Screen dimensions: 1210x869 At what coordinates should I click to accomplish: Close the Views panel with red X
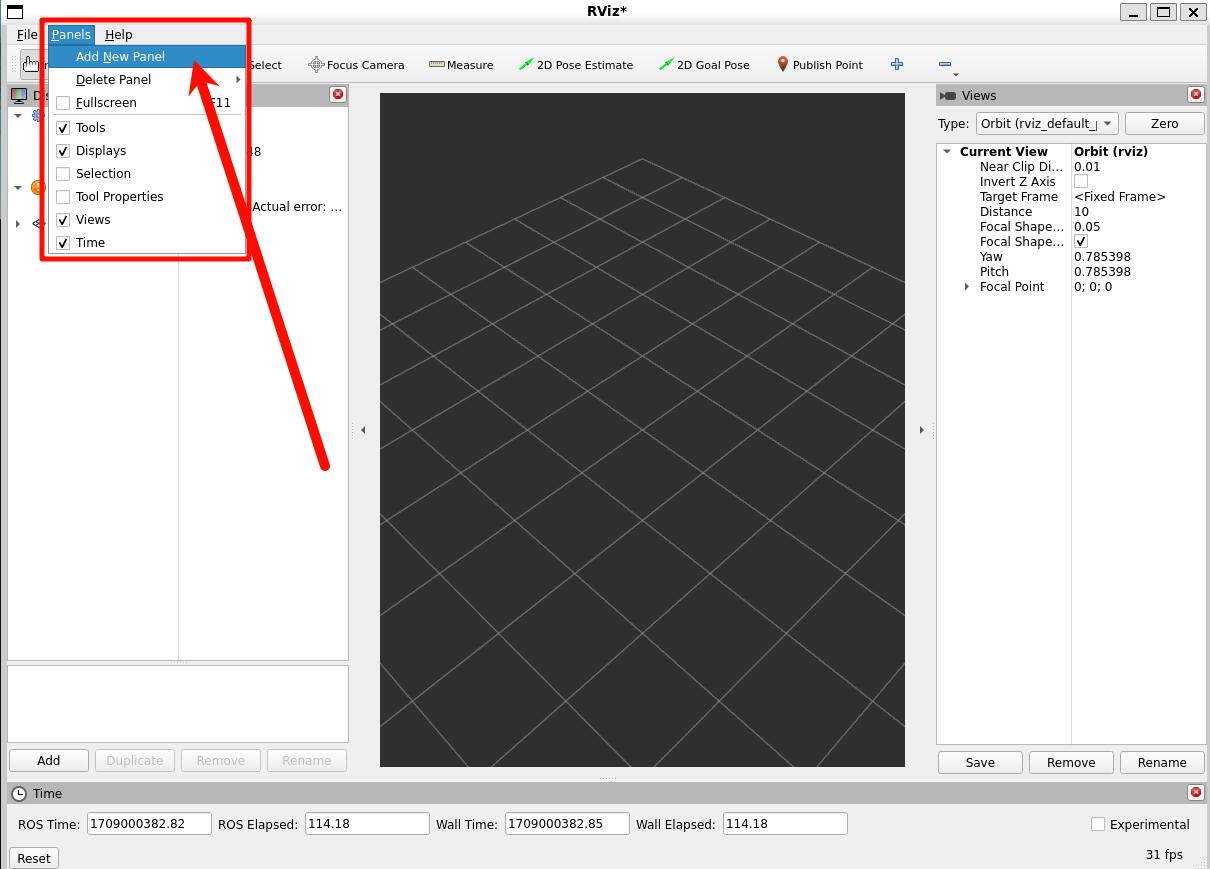(x=1195, y=94)
